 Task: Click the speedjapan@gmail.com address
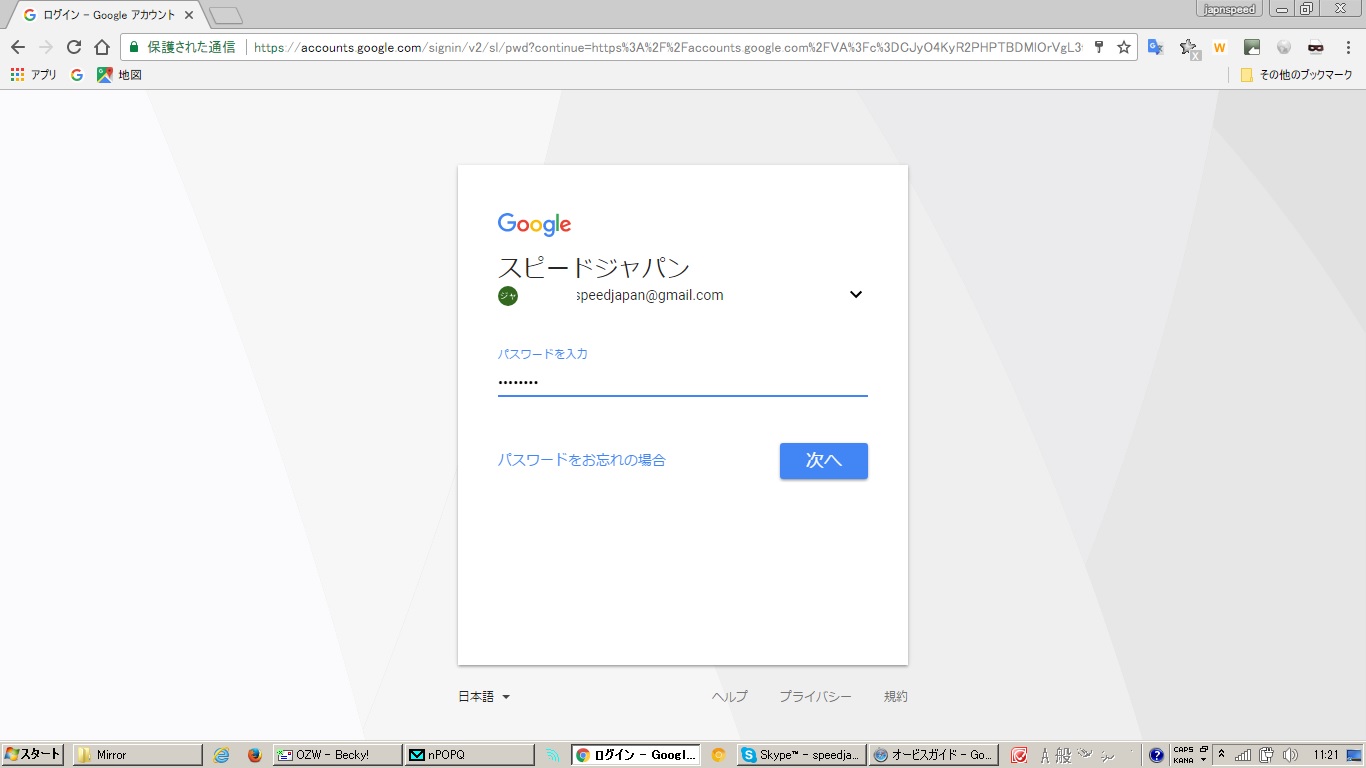649,295
